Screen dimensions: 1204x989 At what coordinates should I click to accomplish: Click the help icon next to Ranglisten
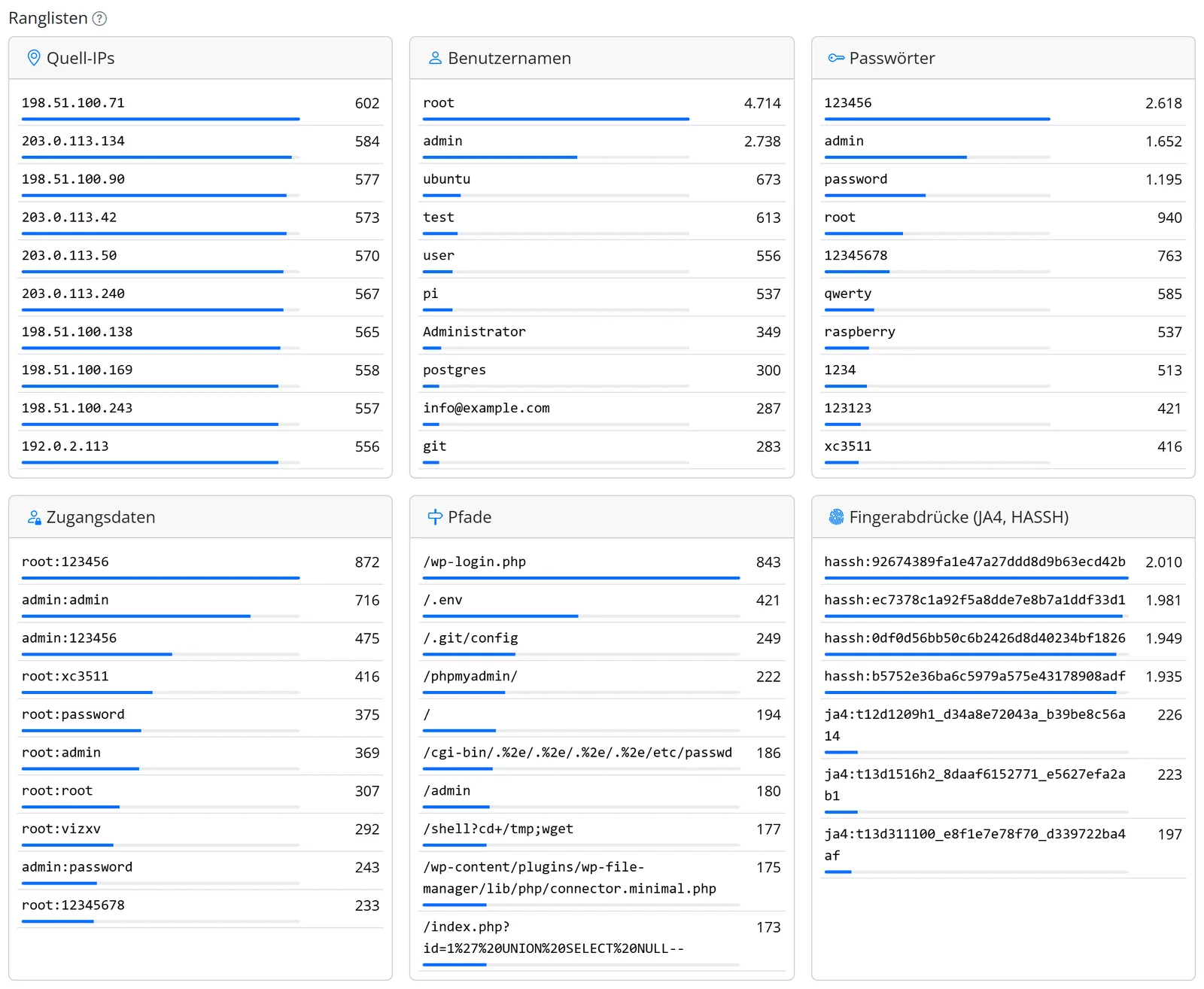99,19
